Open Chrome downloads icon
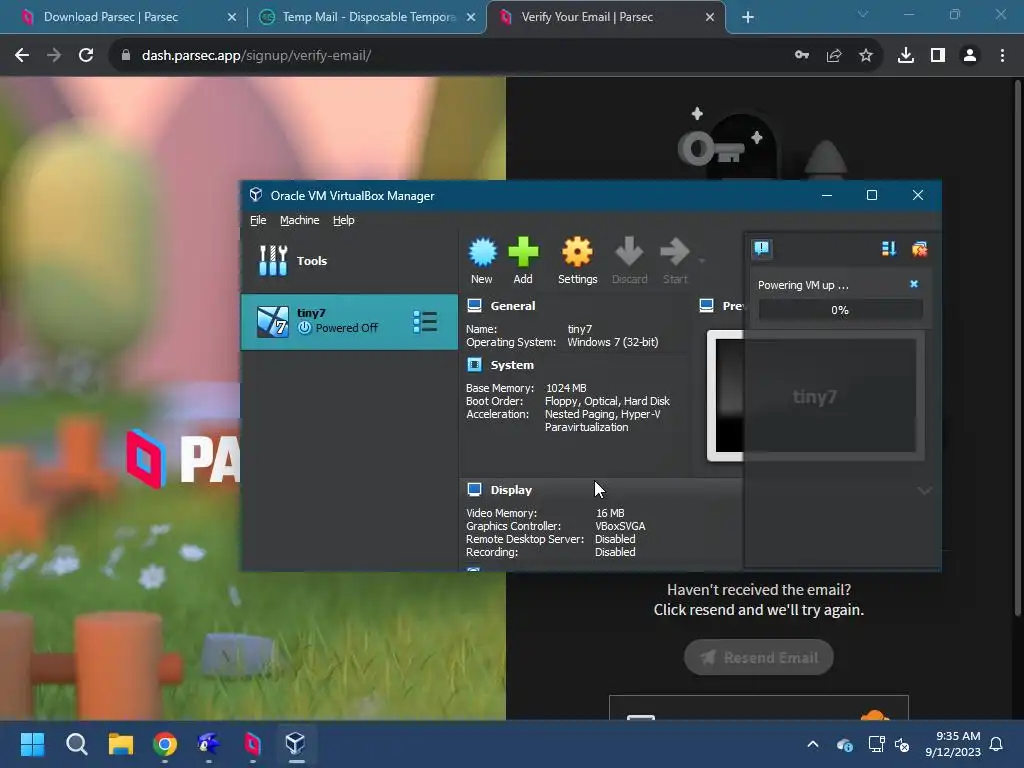This screenshot has width=1024, height=768. pyautogui.click(x=906, y=56)
